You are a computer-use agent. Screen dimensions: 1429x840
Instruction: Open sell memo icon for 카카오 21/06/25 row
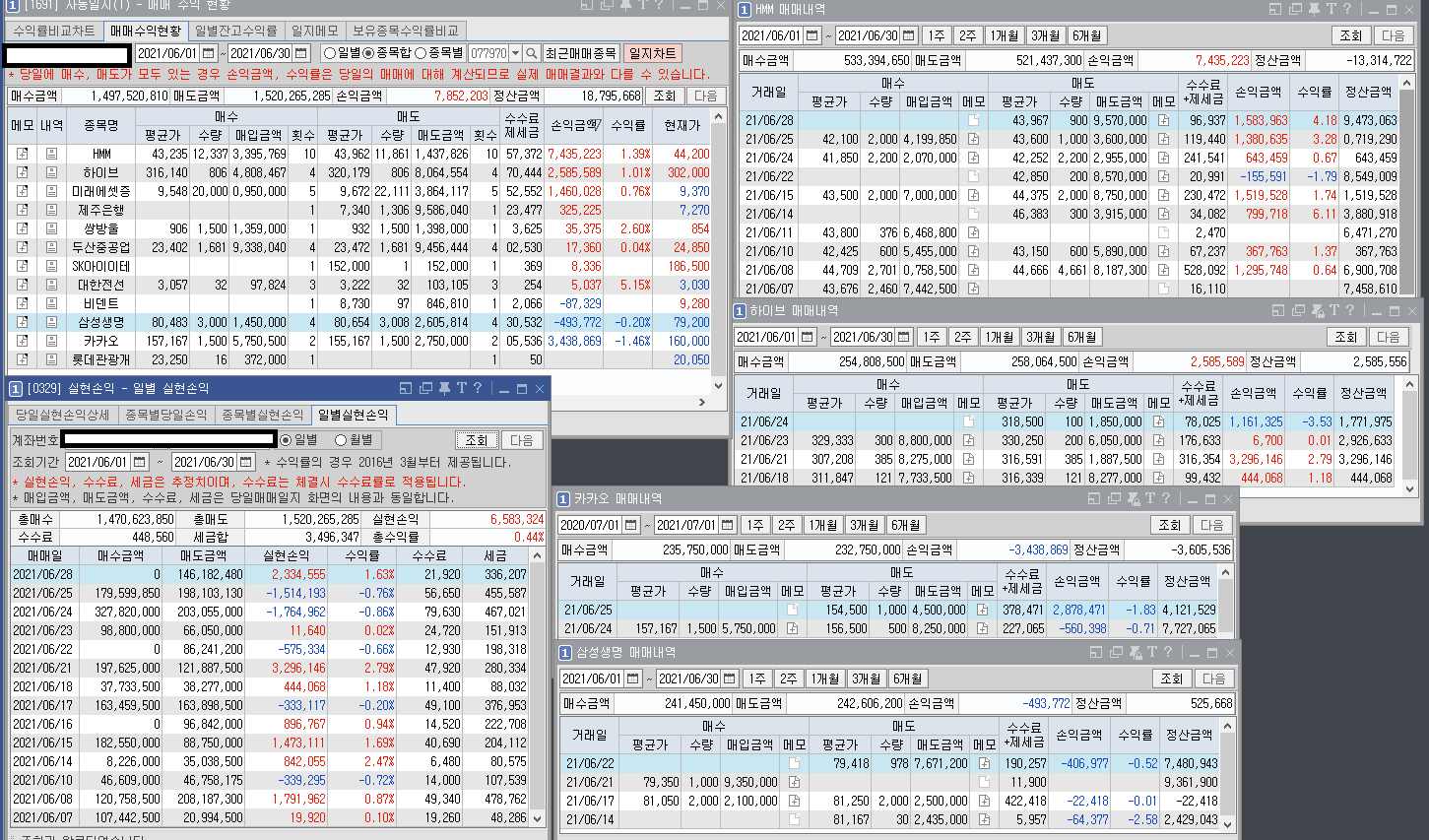pos(982,610)
